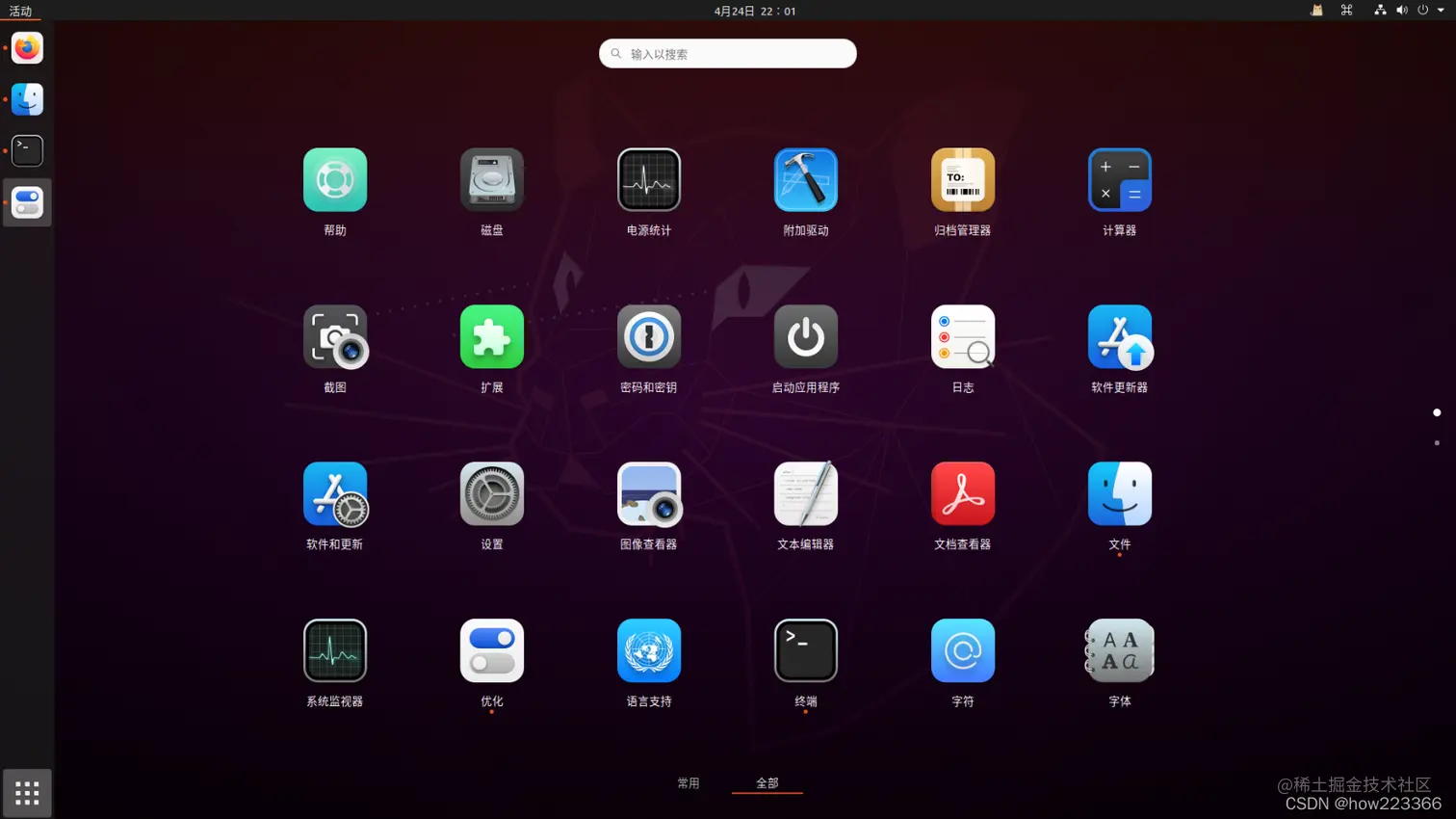Open 优化 tweaks app in grid

tap(492, 651)
